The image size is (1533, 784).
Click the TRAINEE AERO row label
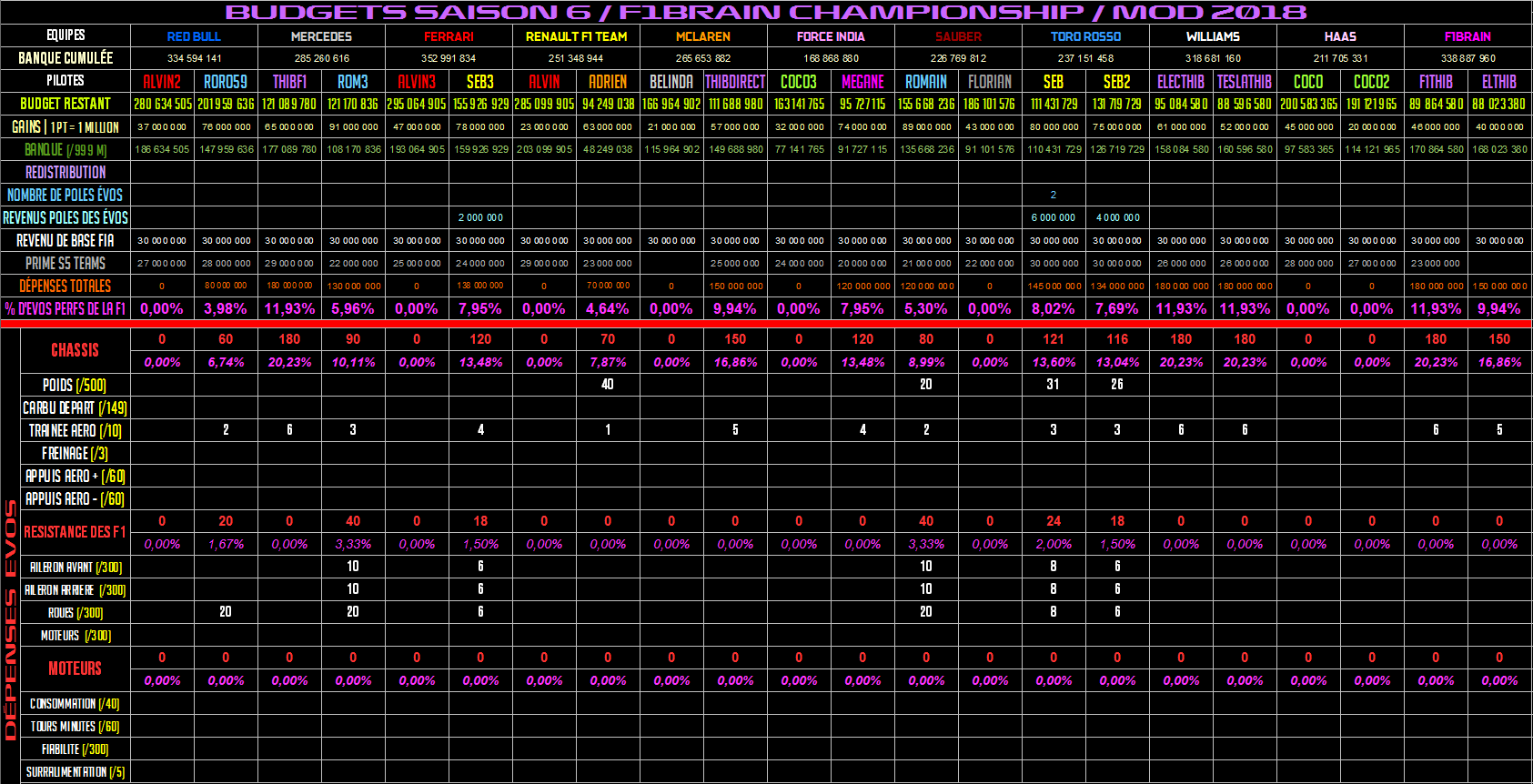[75, 430]
